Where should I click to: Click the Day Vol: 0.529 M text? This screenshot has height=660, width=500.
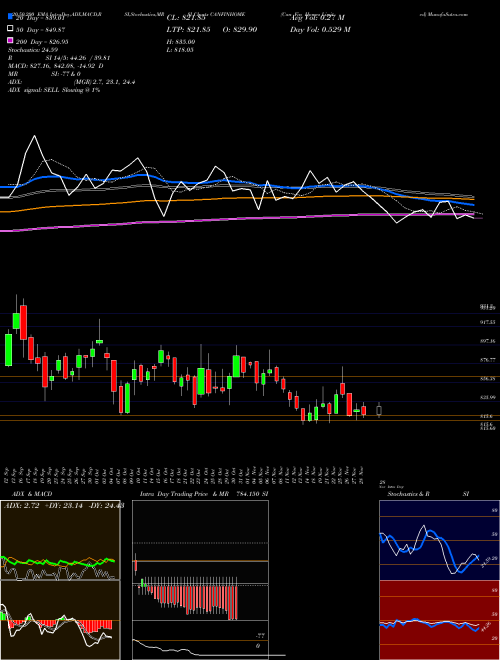[320, 30]
